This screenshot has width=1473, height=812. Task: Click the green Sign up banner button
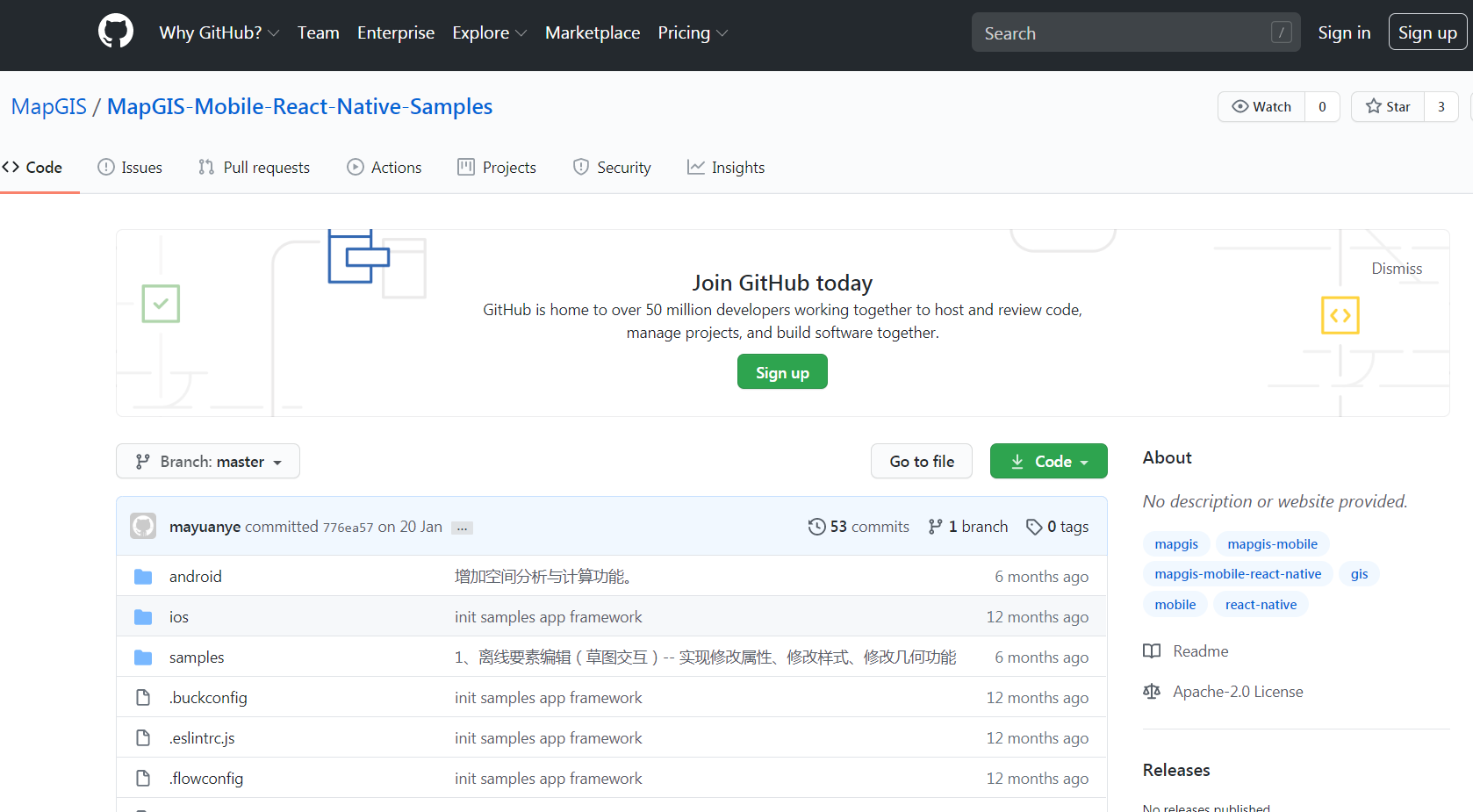(x=782, y=371)
